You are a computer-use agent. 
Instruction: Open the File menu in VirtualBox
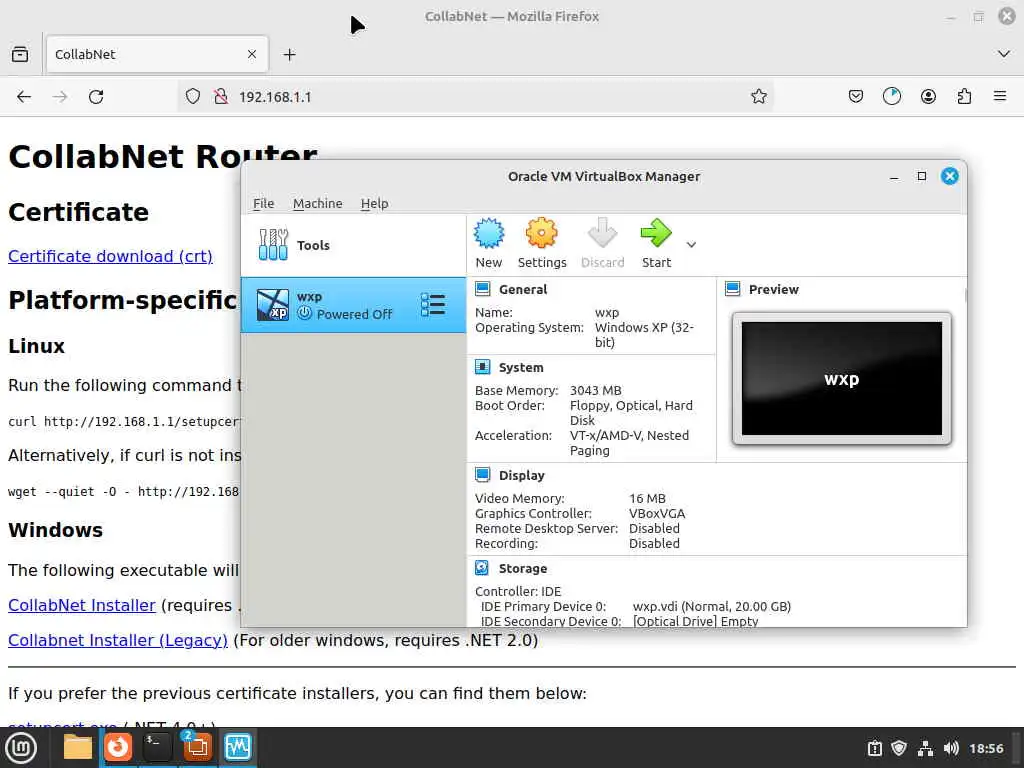[x=263, y=203]
